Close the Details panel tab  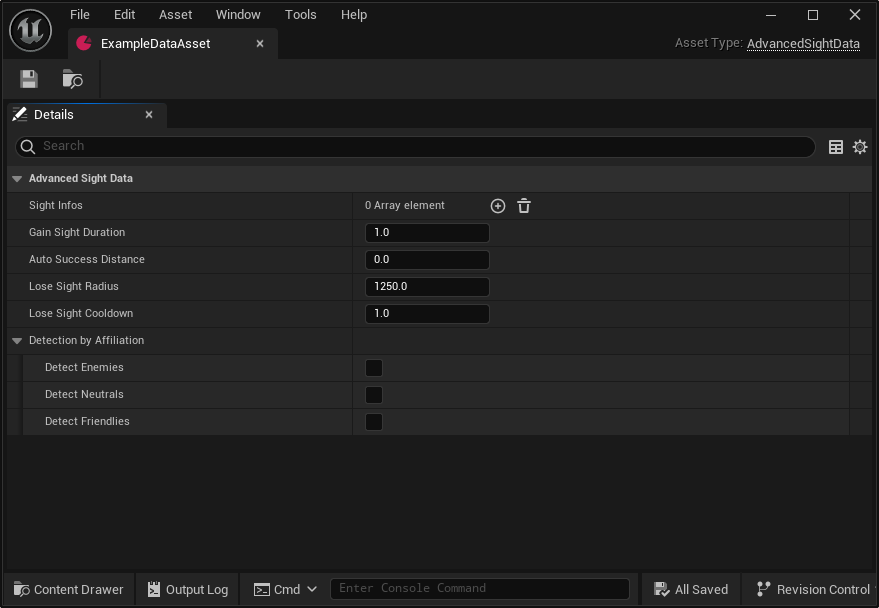(149, 115)
